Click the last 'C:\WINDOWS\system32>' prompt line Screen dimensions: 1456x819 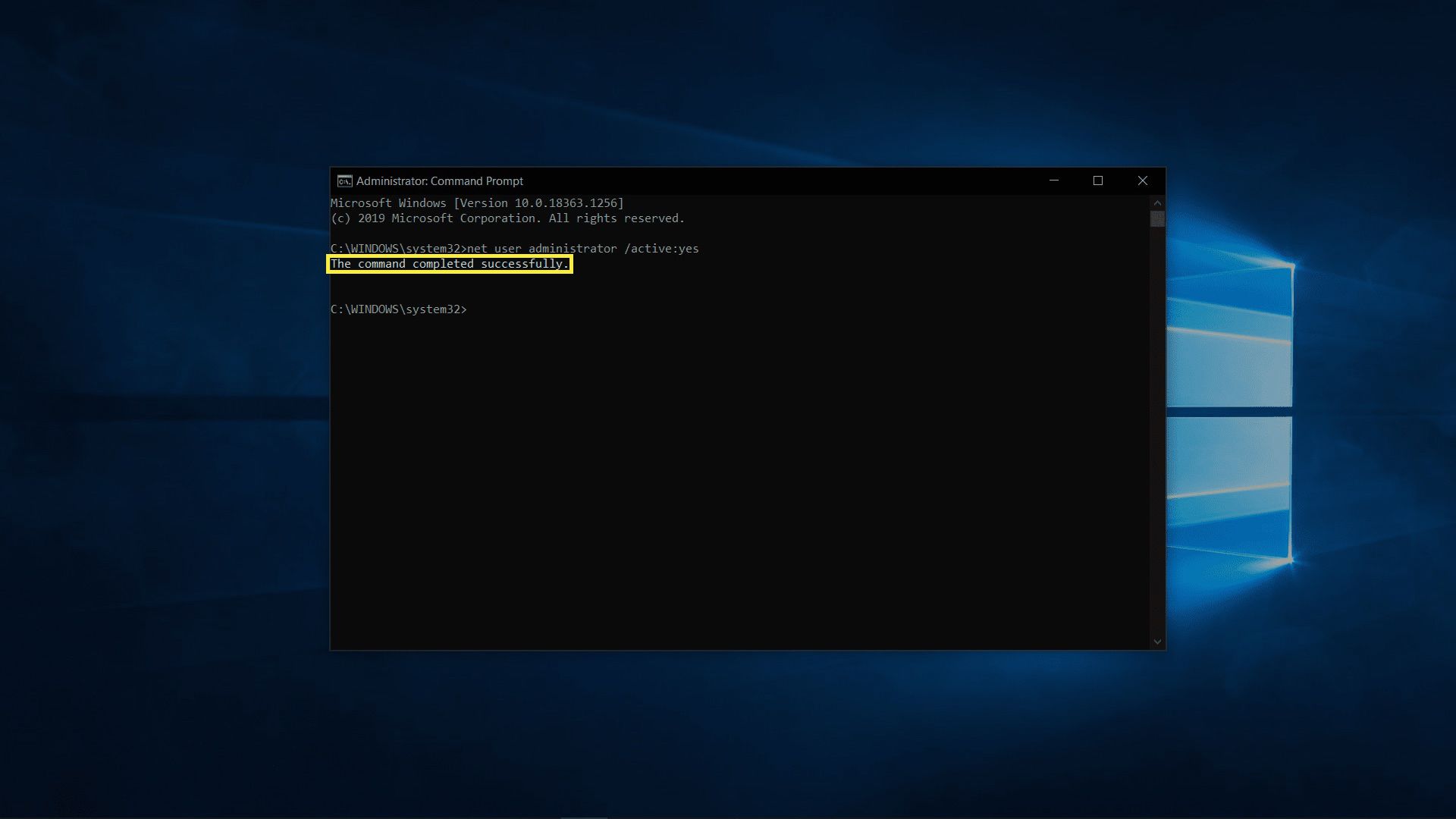click(x=399, y=309)
